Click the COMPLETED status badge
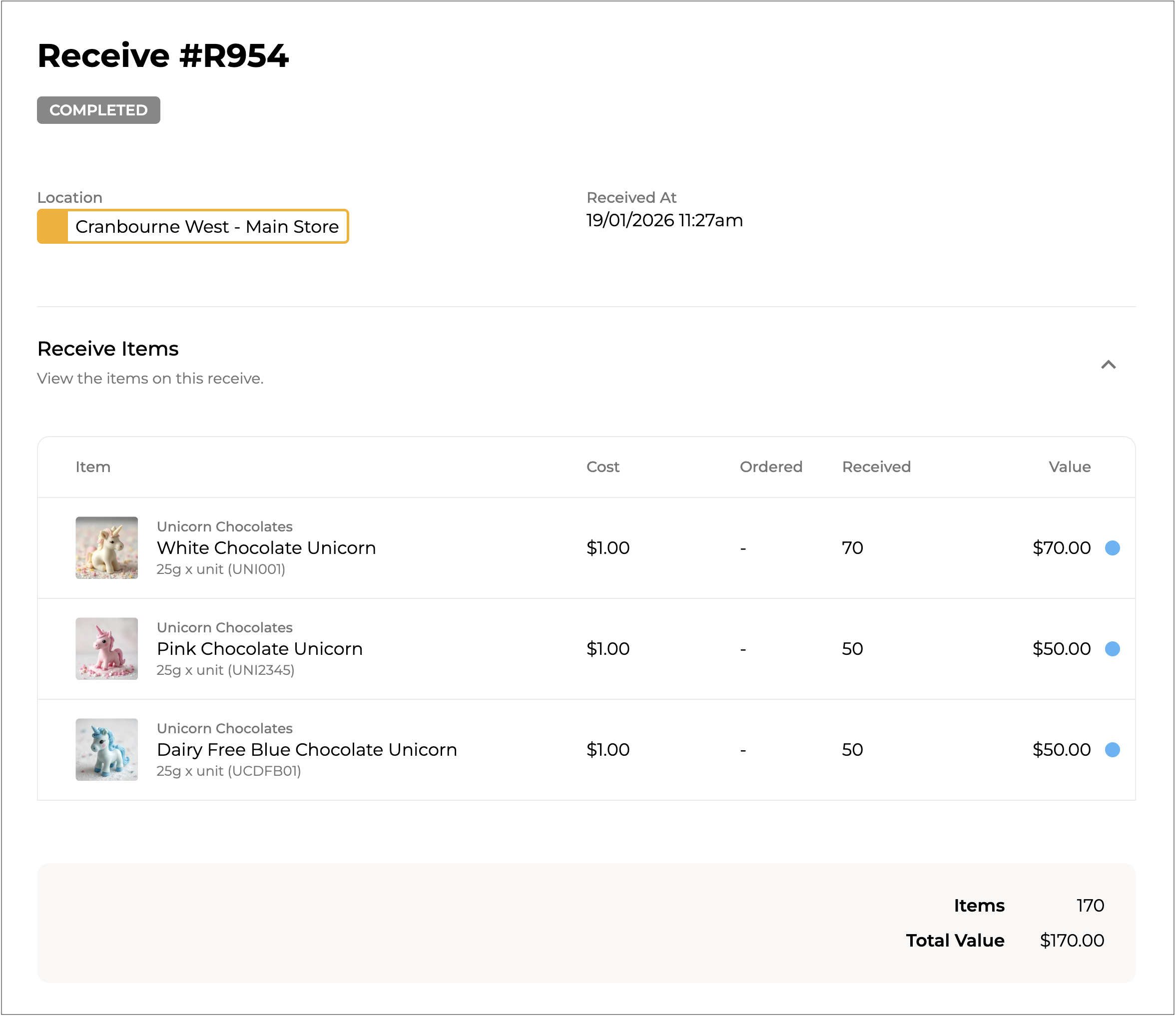Viewport: 1176px width, 1017px height. [98, 110]
